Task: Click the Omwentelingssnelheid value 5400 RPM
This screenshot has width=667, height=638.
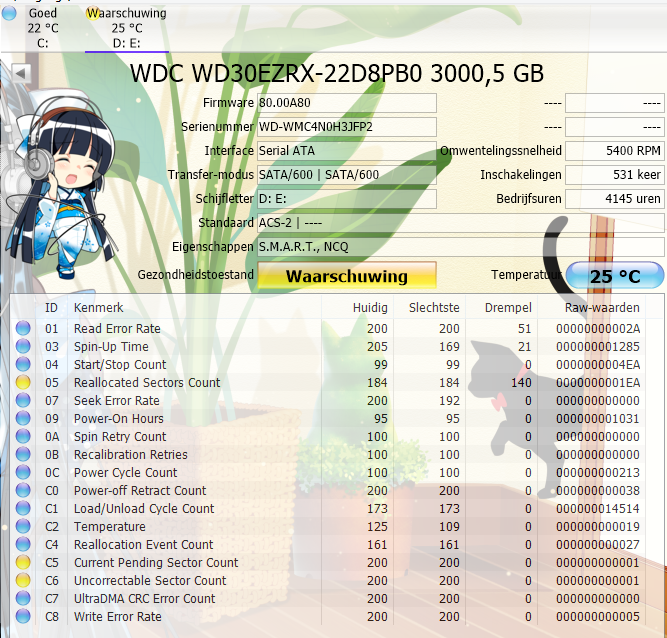Action: tap(615, 151)
